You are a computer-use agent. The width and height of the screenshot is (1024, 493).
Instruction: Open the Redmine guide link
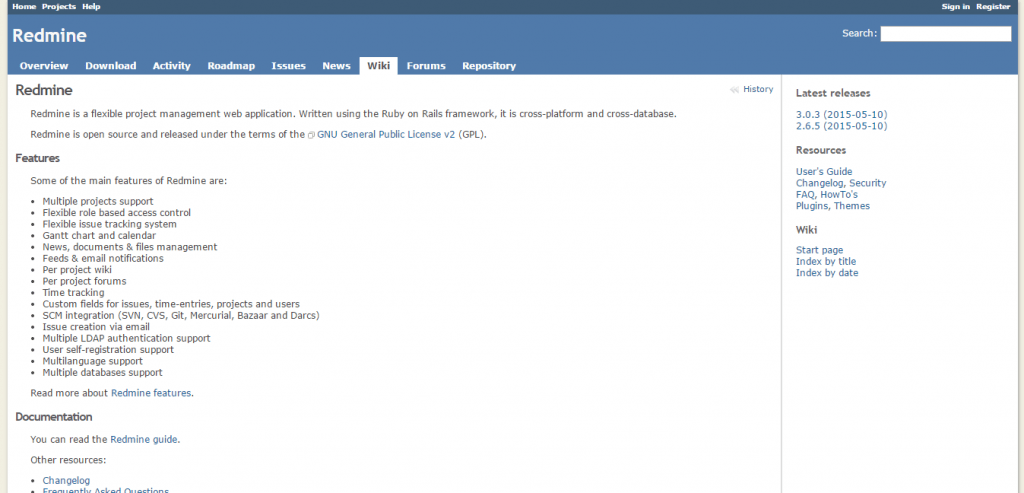(x=144, y=439)
